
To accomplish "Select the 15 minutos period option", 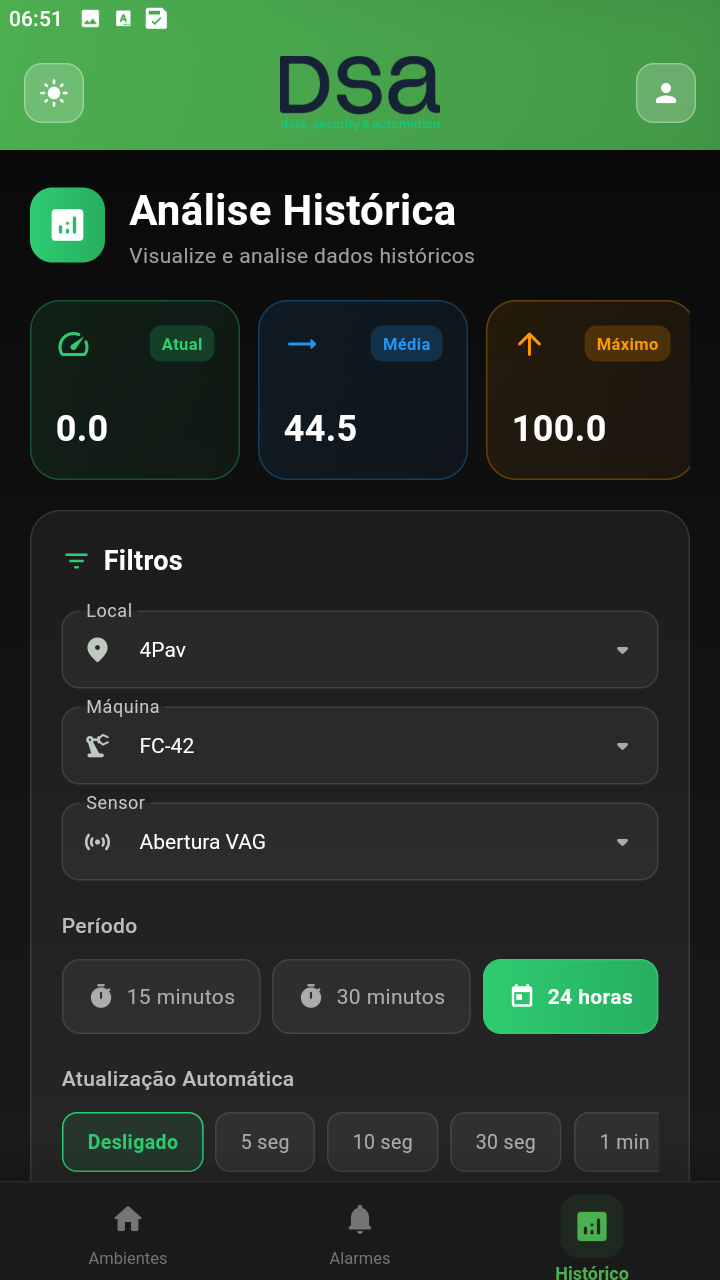I will [x=161, y=997].
